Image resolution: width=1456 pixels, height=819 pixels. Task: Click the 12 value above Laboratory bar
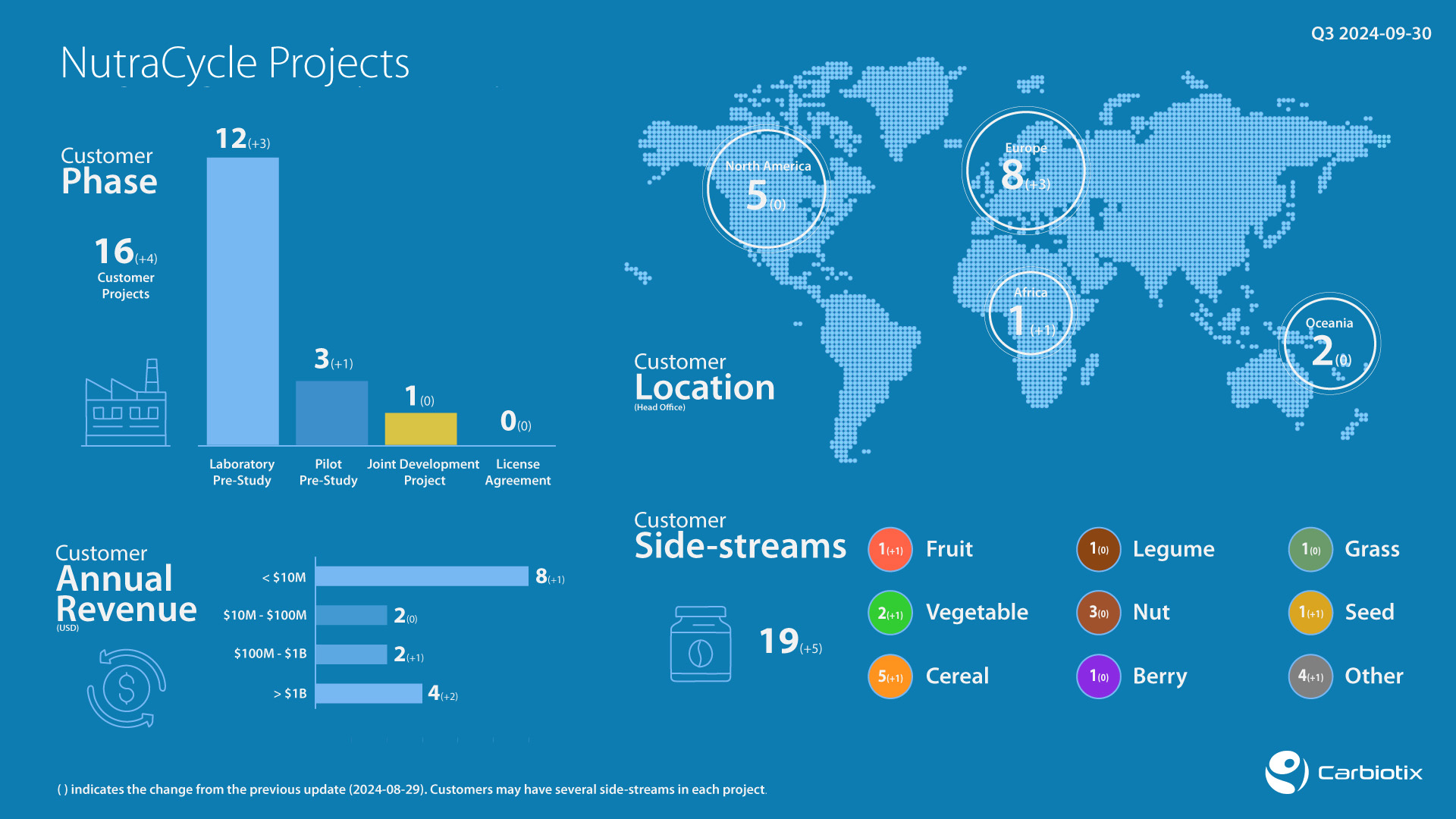[x=243, y=139]
